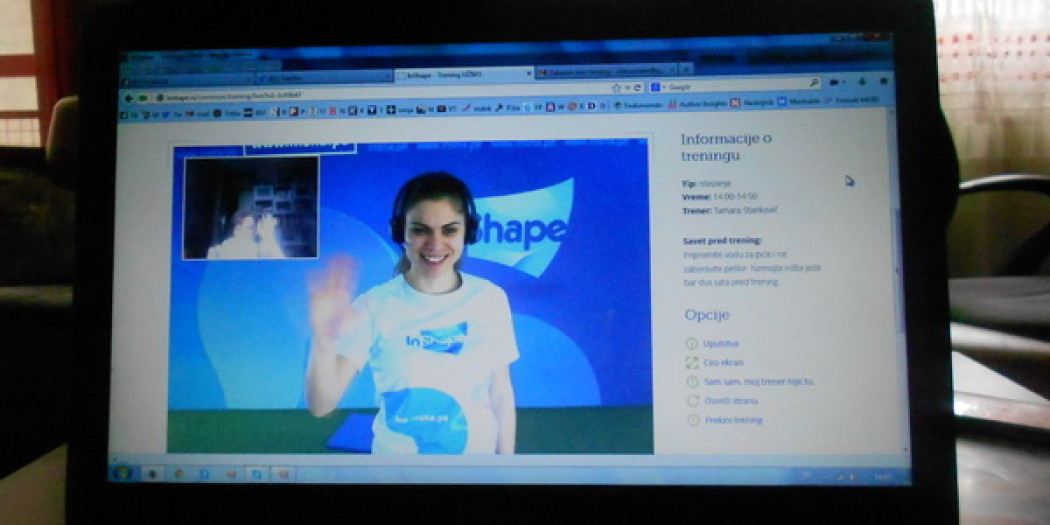Image resolution: width=1050 pixels, height=525 pixels.
Task: Click the browser home icon
Action: [x=883, y=81]
